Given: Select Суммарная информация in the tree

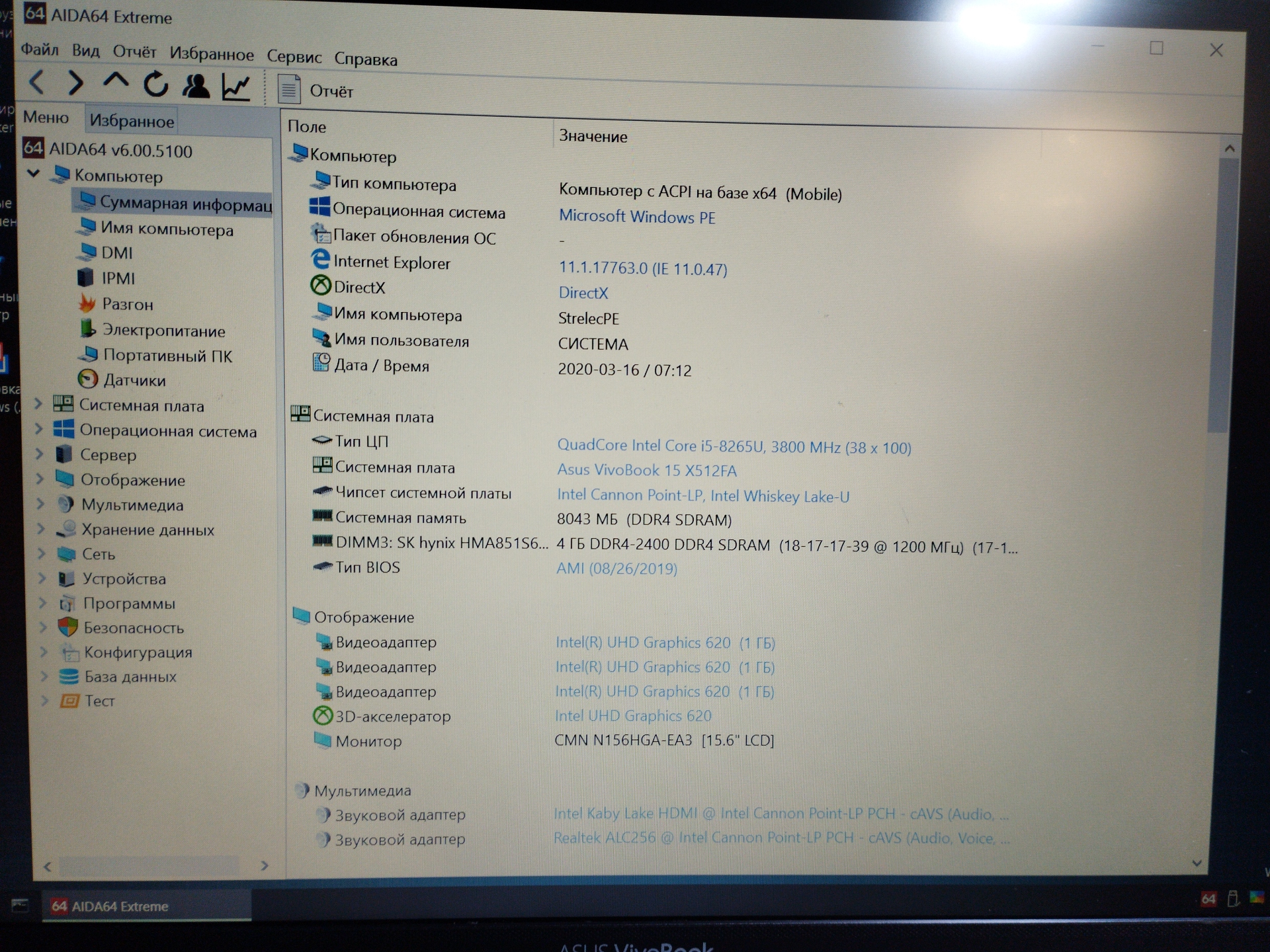Looking at the screenshot, I should (x=173, y=202).
